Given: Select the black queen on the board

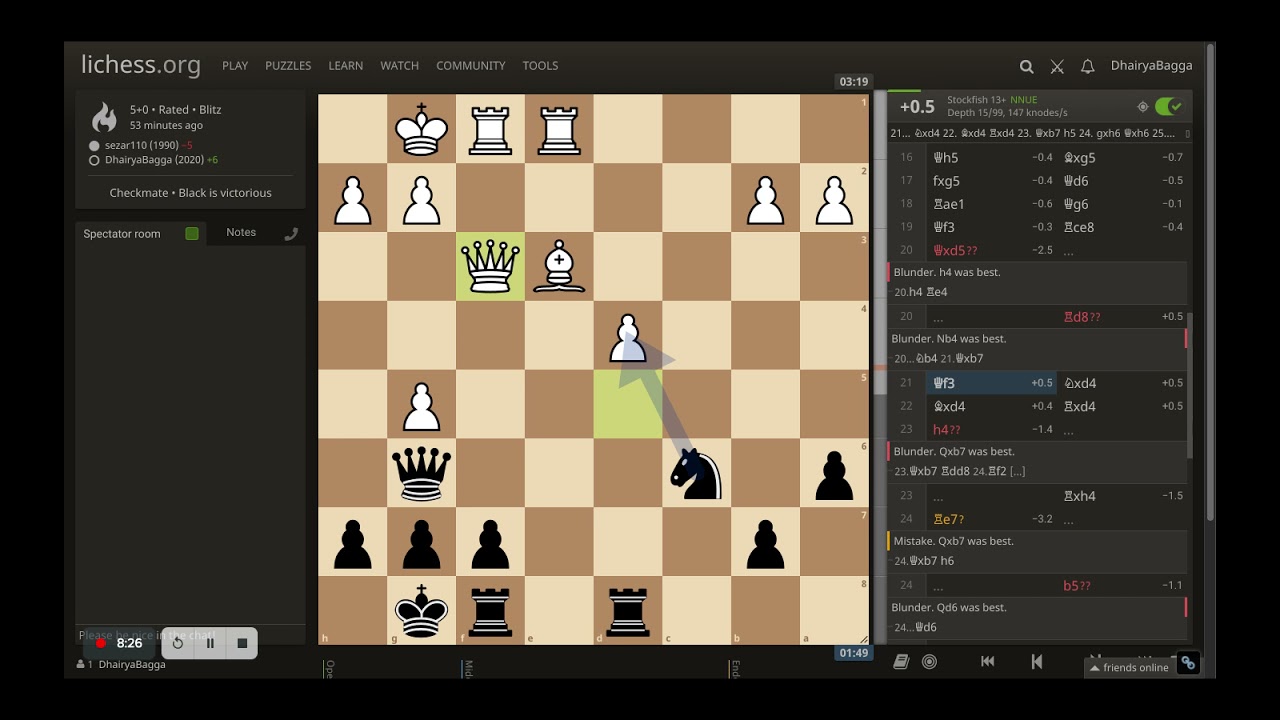Looking at the screenshot, I should pyautogui.click(x=421, y=473).
